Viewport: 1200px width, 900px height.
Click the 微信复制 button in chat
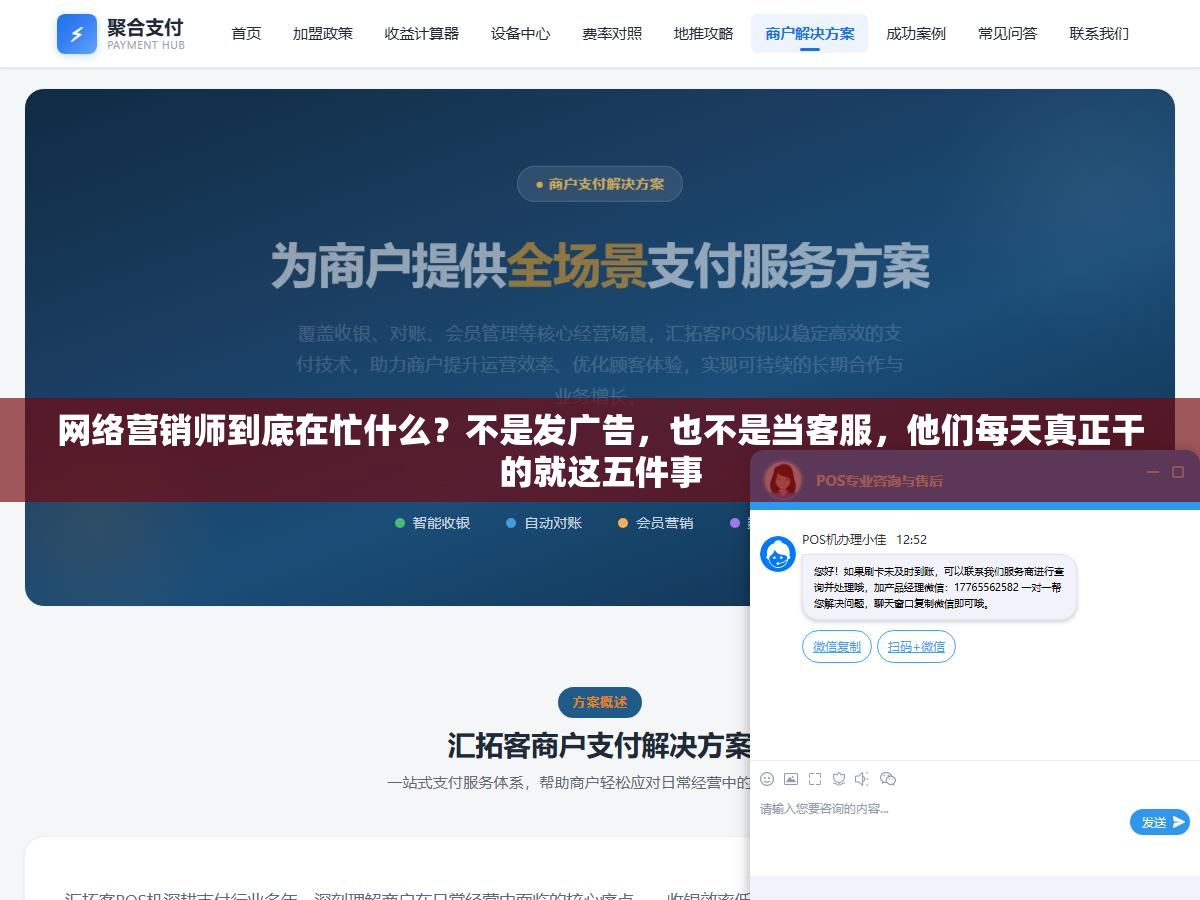point(837,647)
